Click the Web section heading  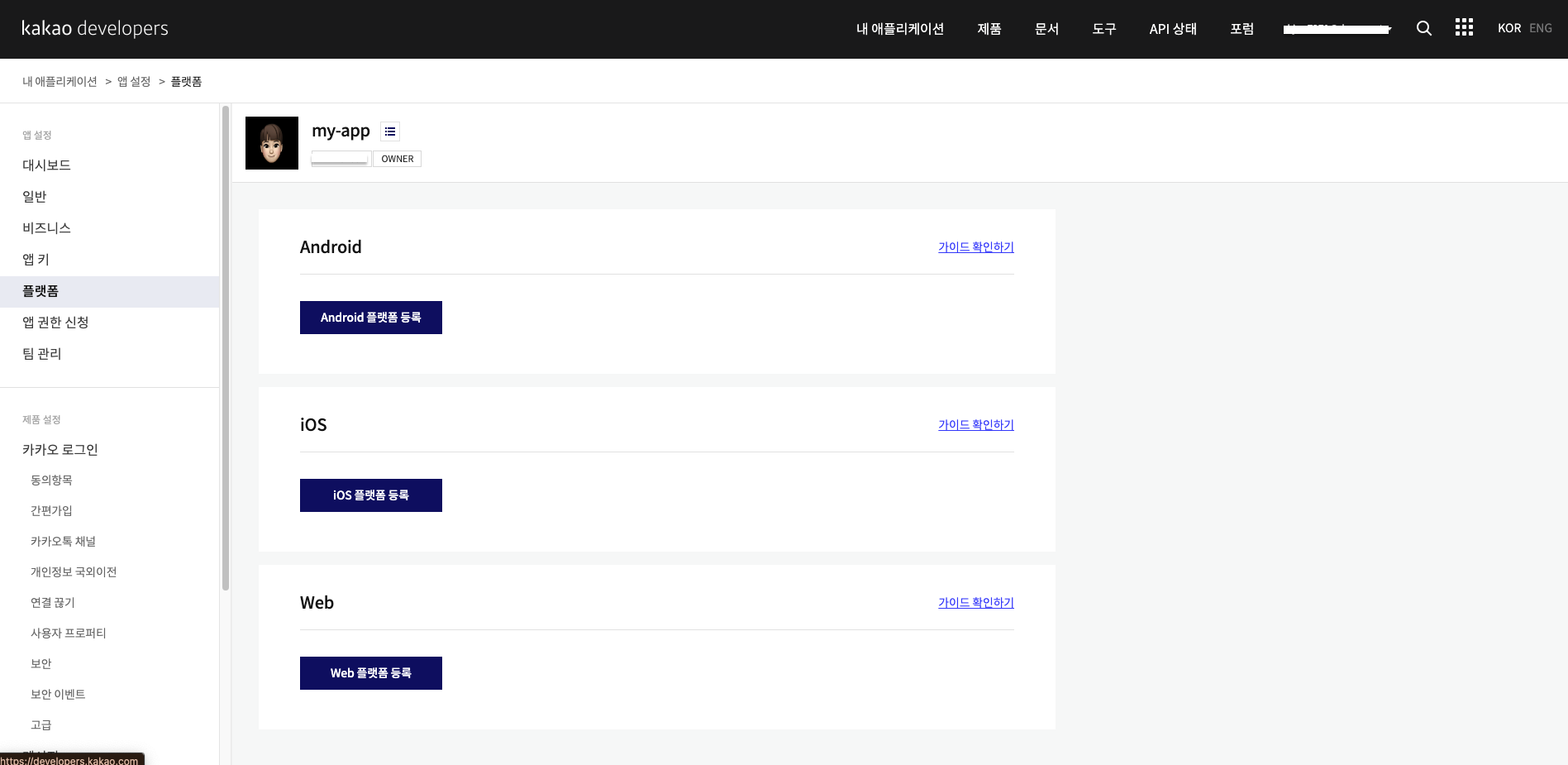pyautogui.click(x=317, y=603)
